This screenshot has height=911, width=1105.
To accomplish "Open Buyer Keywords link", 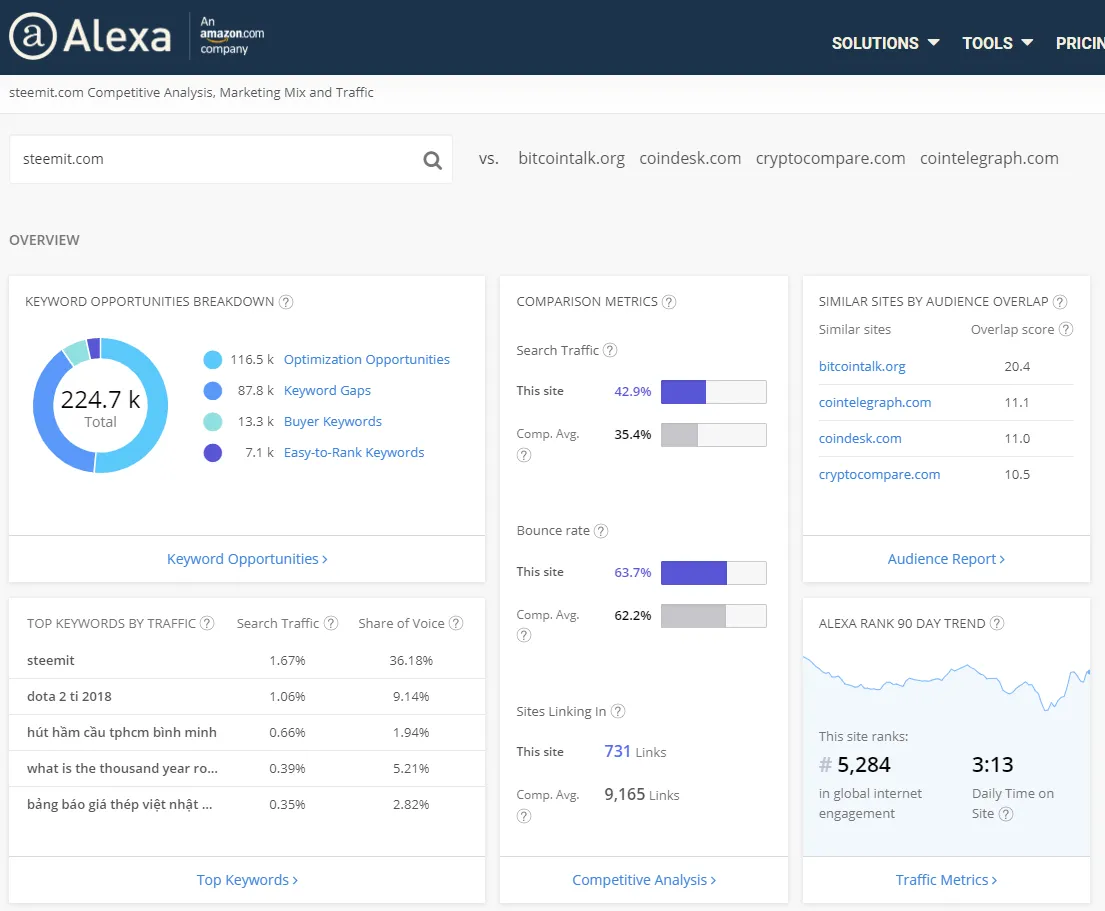I will 333,421.
